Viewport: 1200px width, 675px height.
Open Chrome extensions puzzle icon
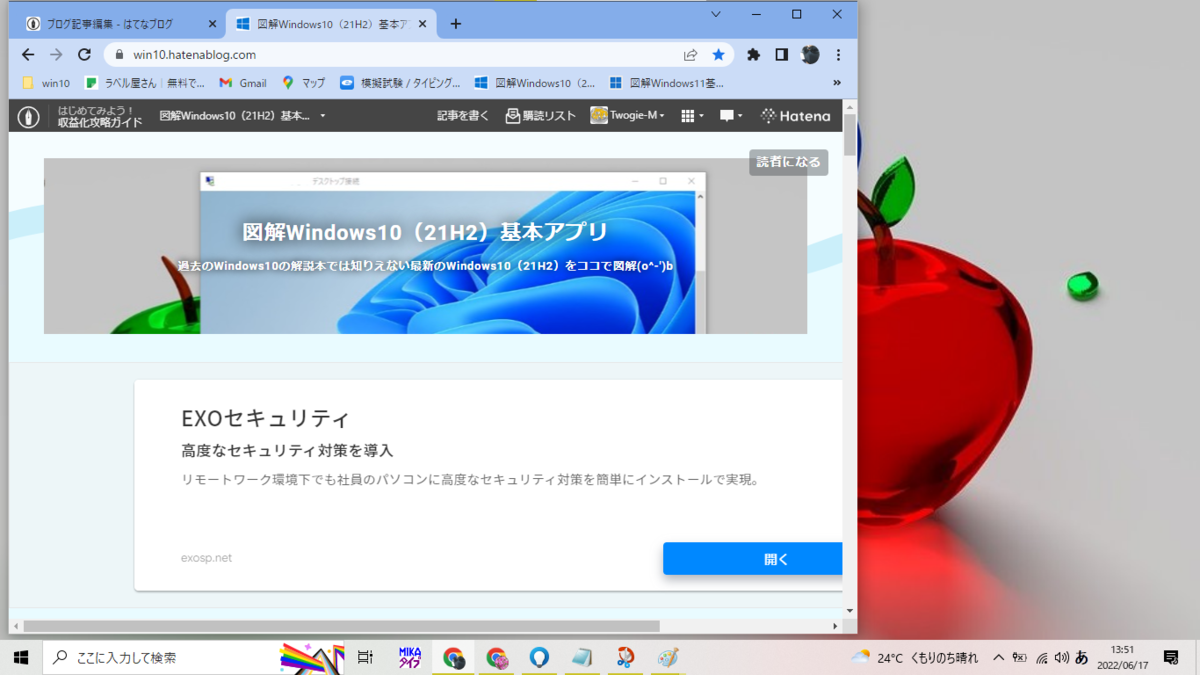754,55
